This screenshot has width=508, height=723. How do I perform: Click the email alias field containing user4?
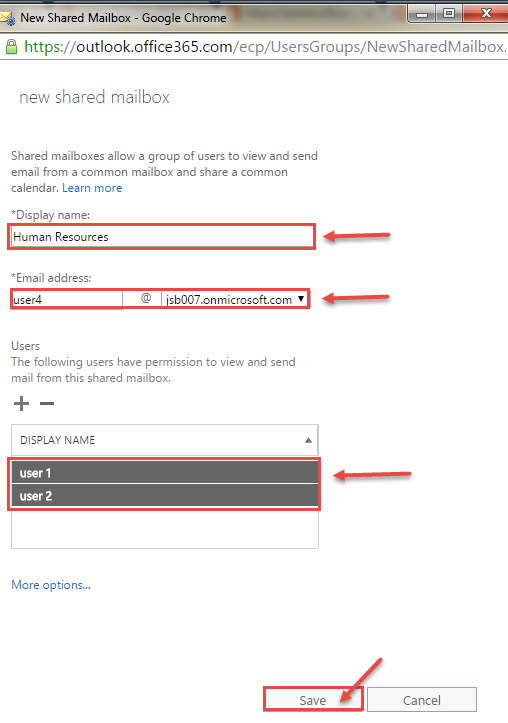[67, 299]
